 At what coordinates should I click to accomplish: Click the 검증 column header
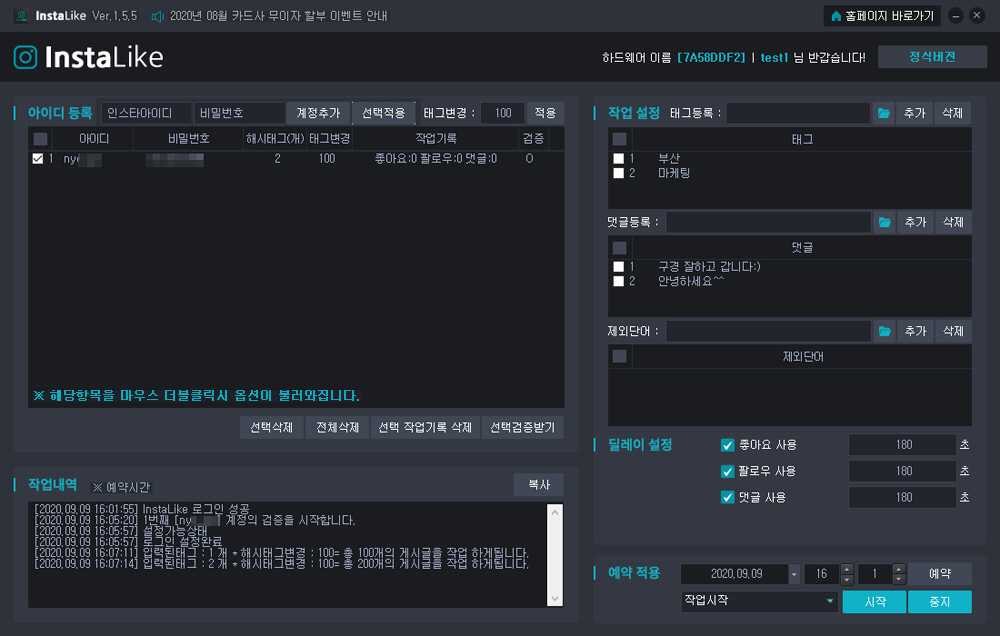(534, 138)
